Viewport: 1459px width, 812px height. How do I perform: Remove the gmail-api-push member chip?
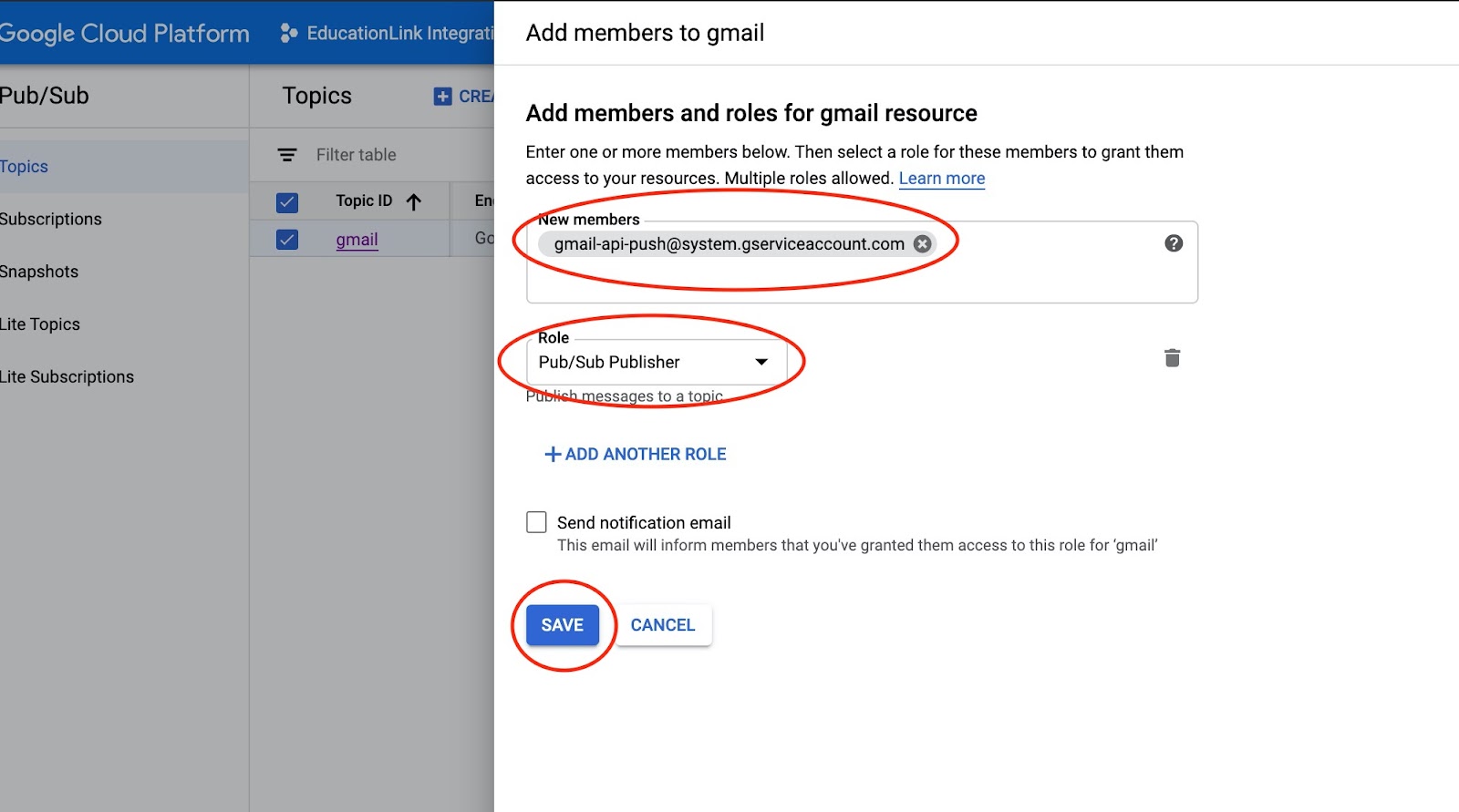(x=922, y=243)
